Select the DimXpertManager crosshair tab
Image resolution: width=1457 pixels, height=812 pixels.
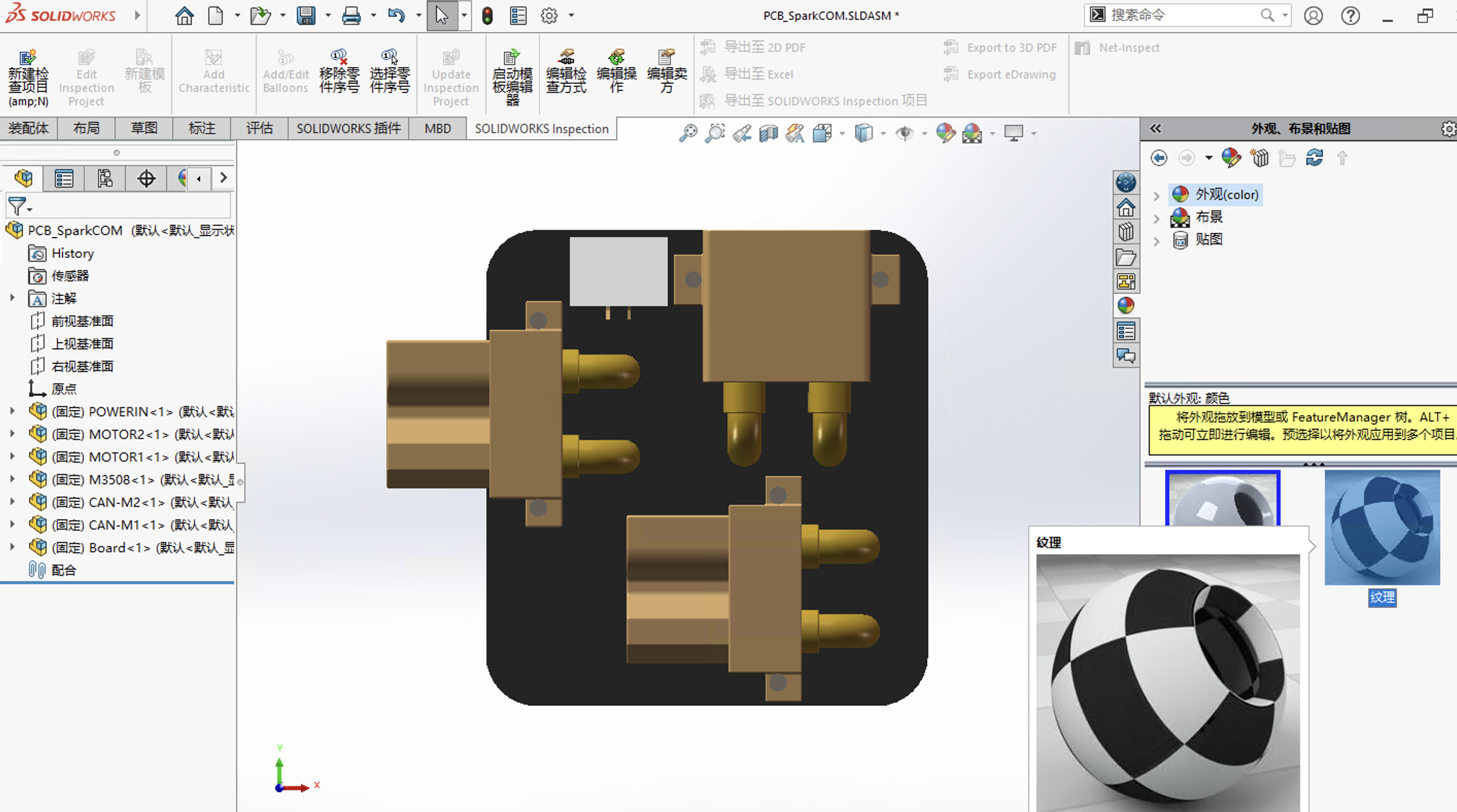[146, 179]
